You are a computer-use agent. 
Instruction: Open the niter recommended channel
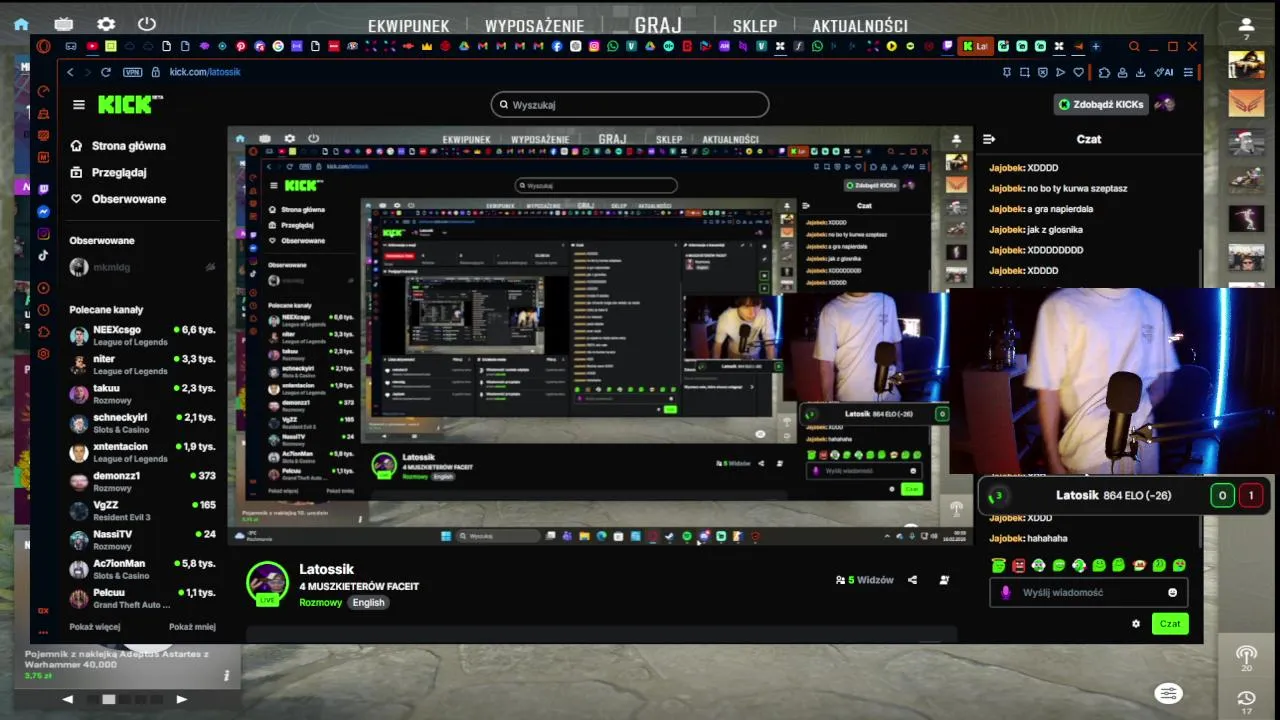click(x=142, y=364)
